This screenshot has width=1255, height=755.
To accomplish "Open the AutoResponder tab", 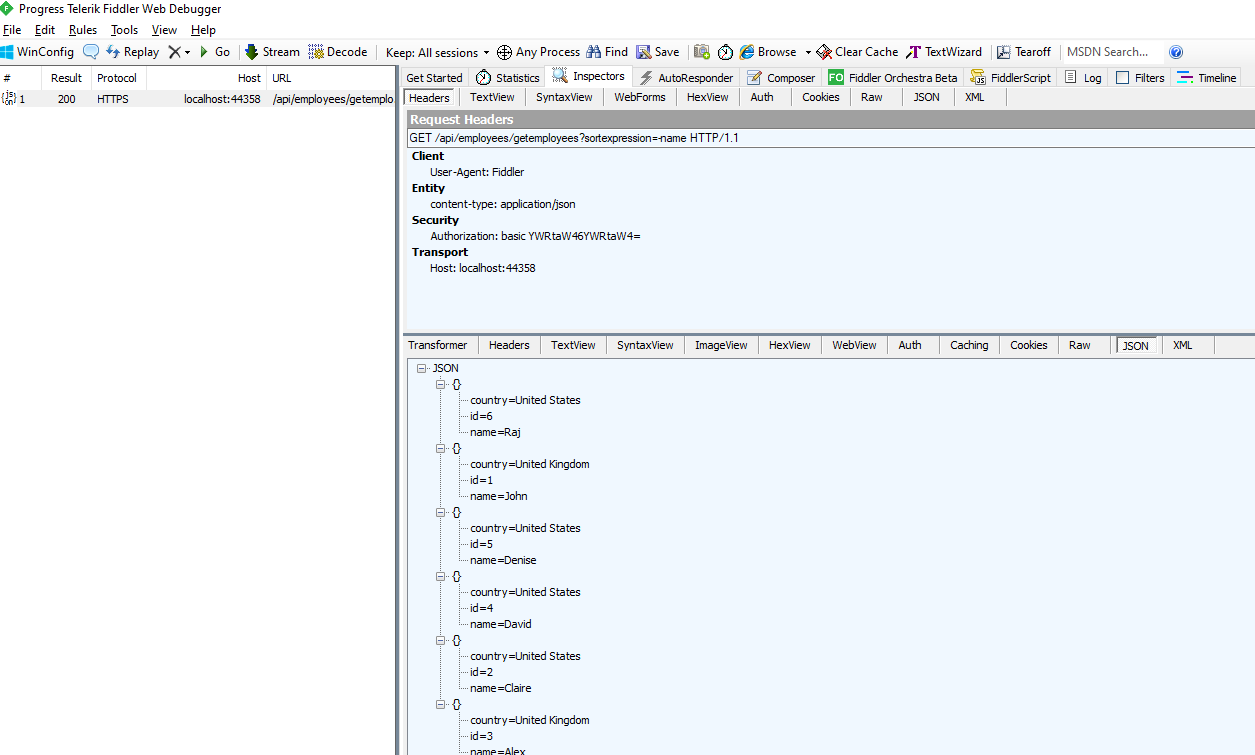I will [686, 78].
